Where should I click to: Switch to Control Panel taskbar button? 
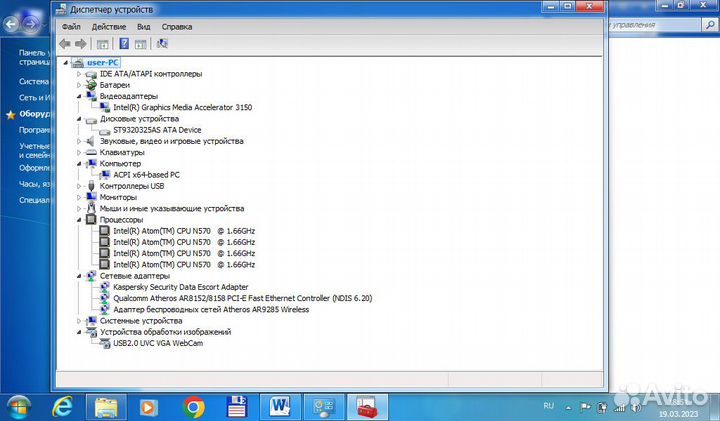324,407
